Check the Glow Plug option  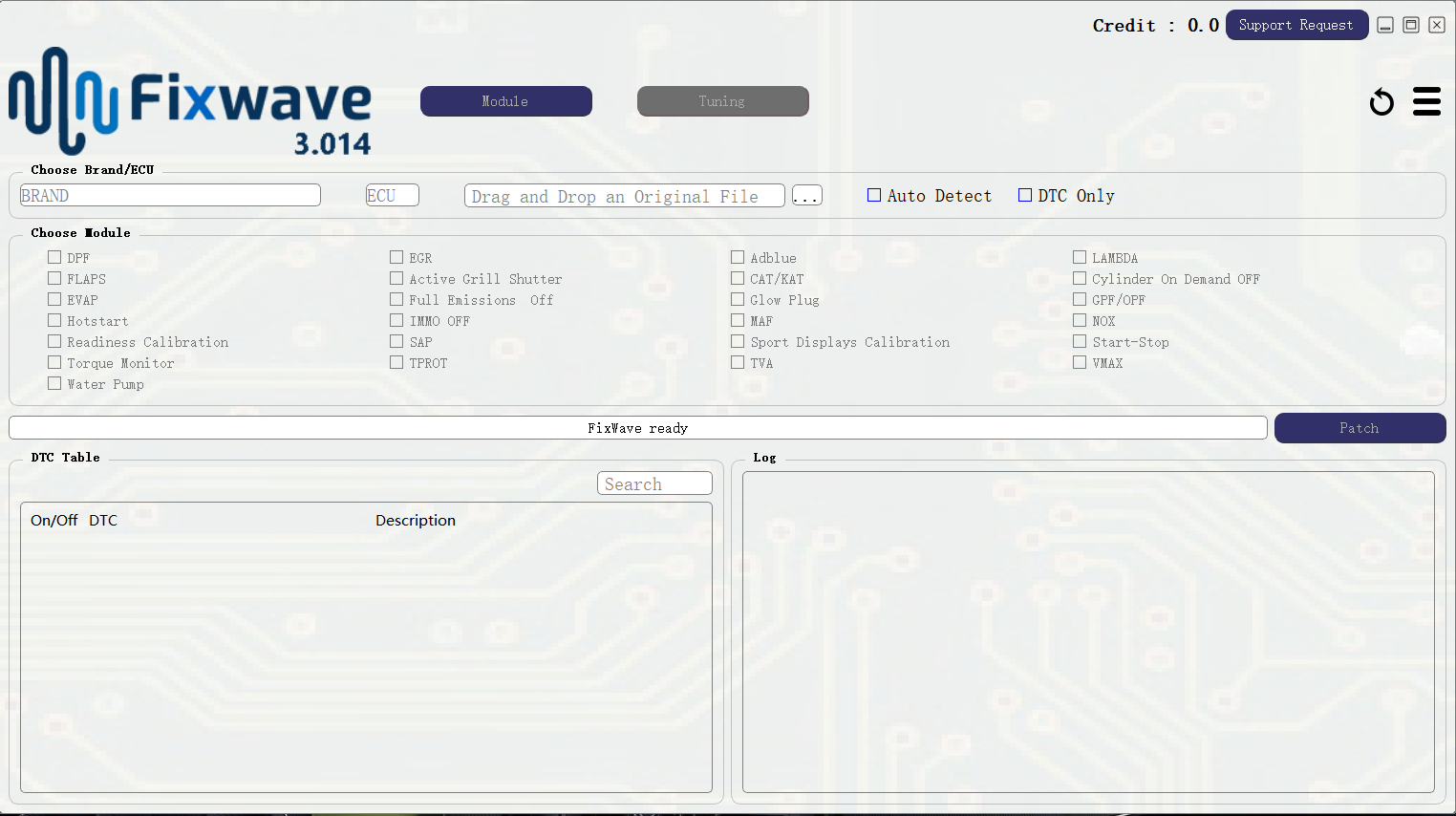737,299
